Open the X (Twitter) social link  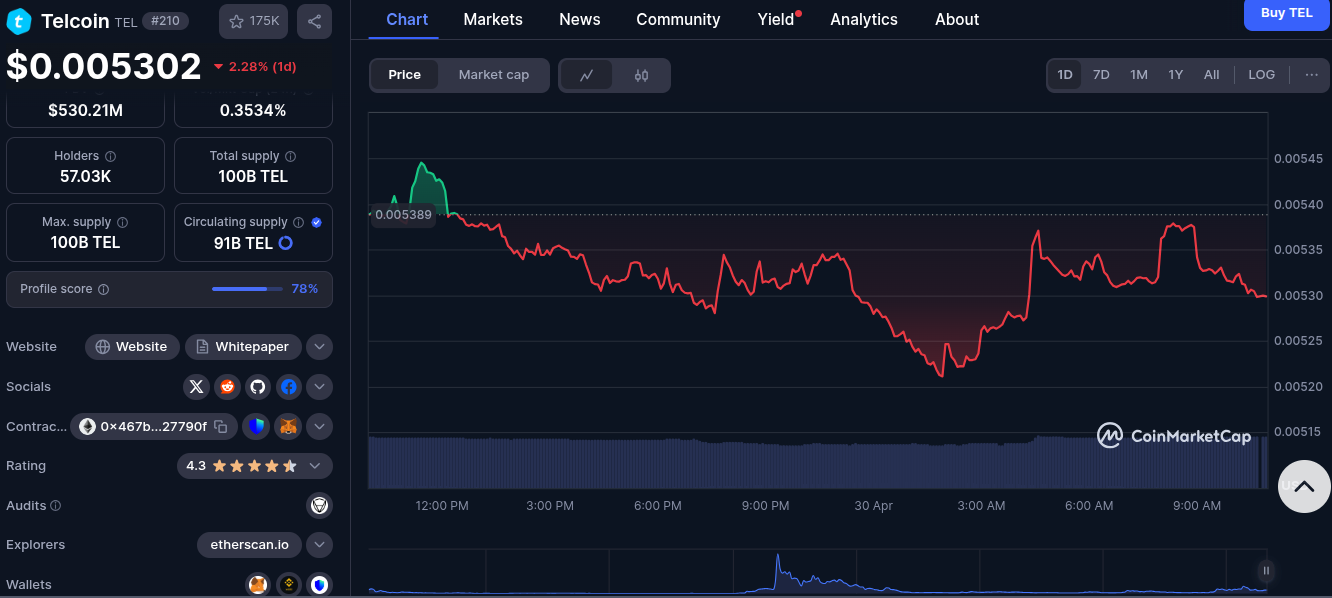[196, 387]
